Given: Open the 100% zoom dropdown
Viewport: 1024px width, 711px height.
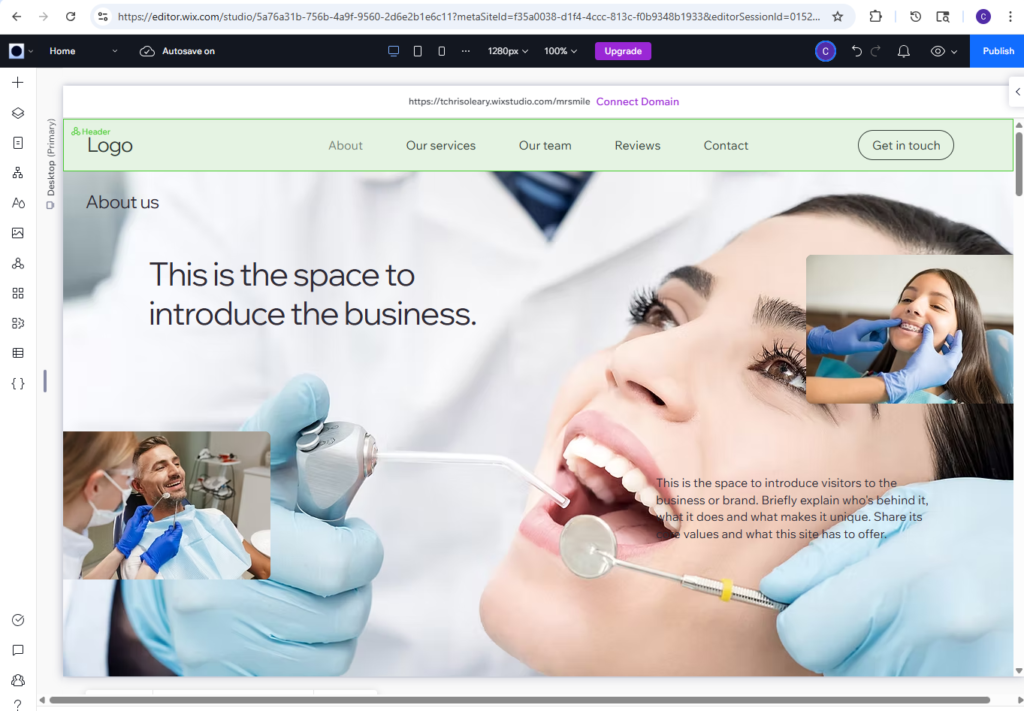Looking at the screenshot, I should 560,51.
